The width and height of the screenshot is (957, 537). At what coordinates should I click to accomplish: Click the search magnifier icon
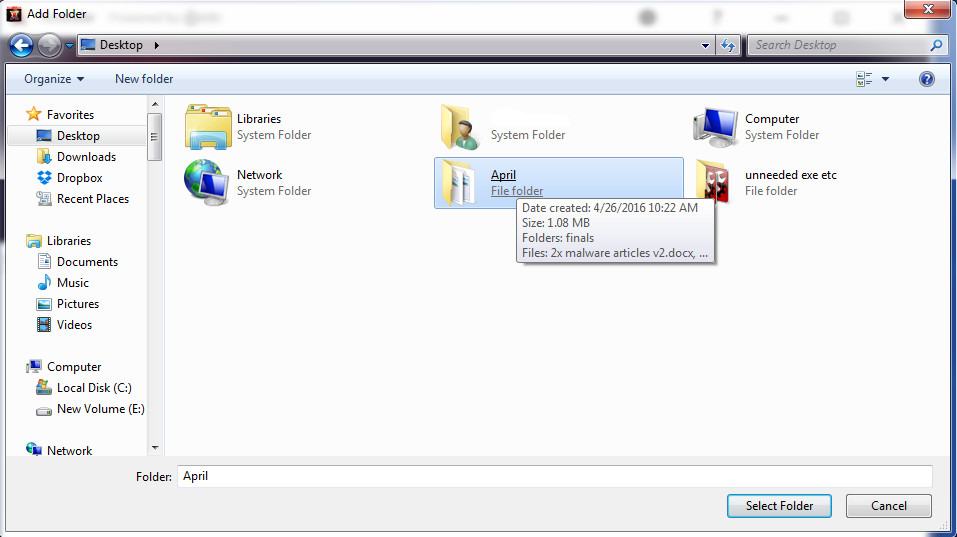[x=936, y=45]
